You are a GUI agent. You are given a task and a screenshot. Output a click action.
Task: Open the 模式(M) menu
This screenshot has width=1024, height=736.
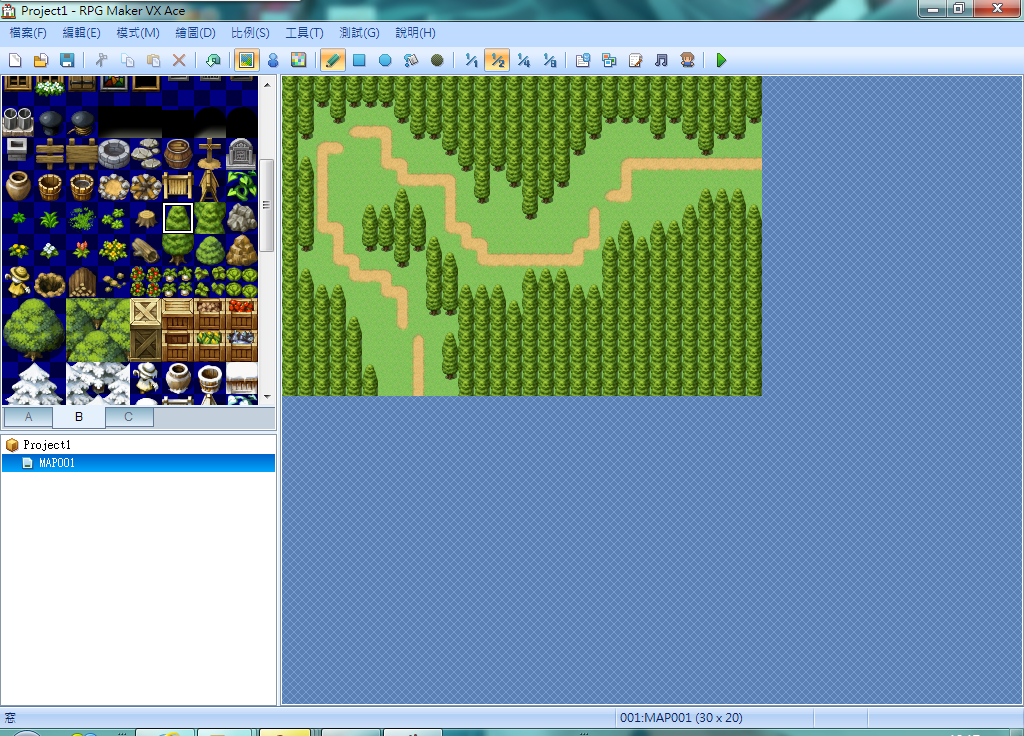(x=138, y=33)
